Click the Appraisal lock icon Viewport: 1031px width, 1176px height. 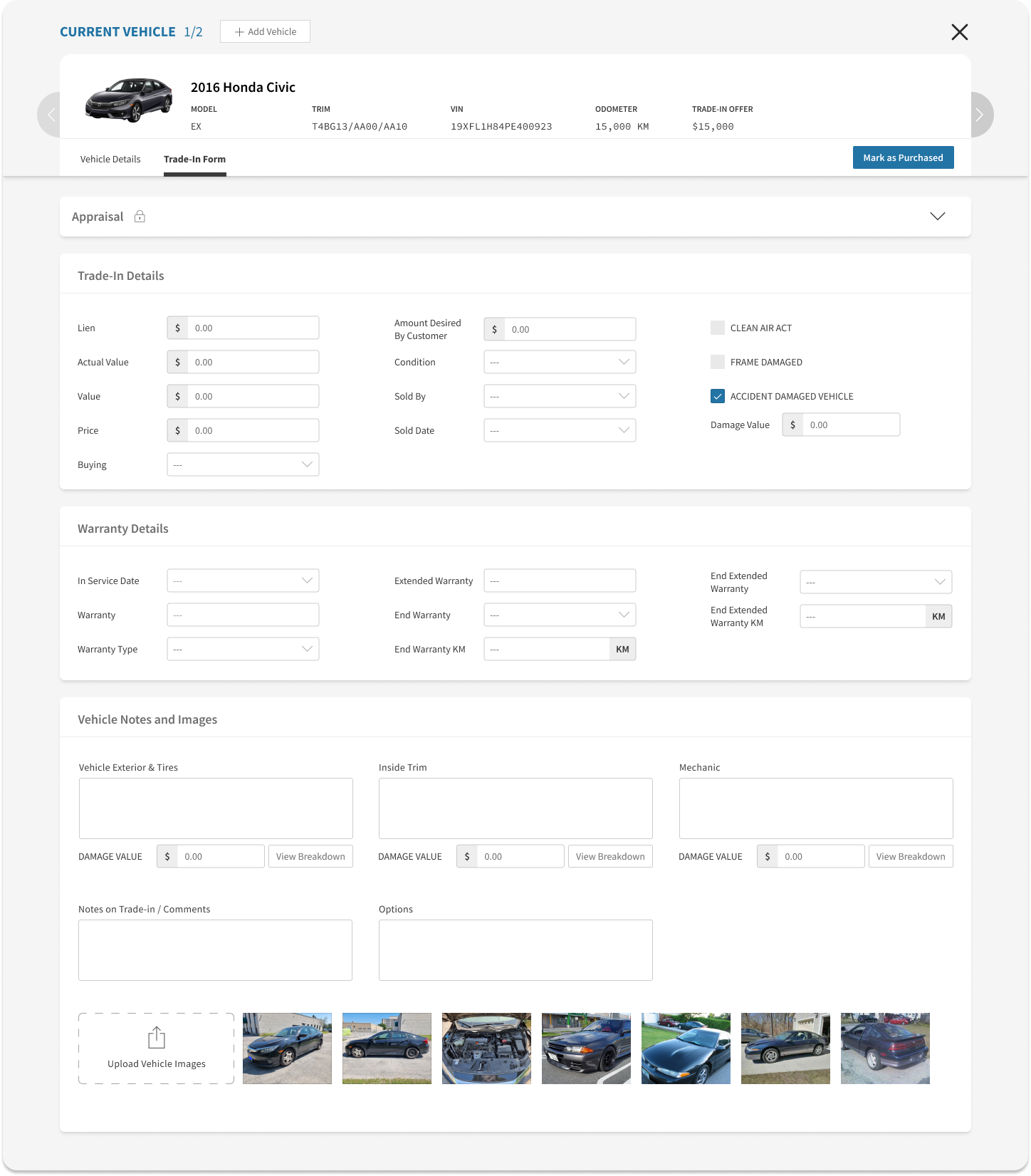coord(140,217)
